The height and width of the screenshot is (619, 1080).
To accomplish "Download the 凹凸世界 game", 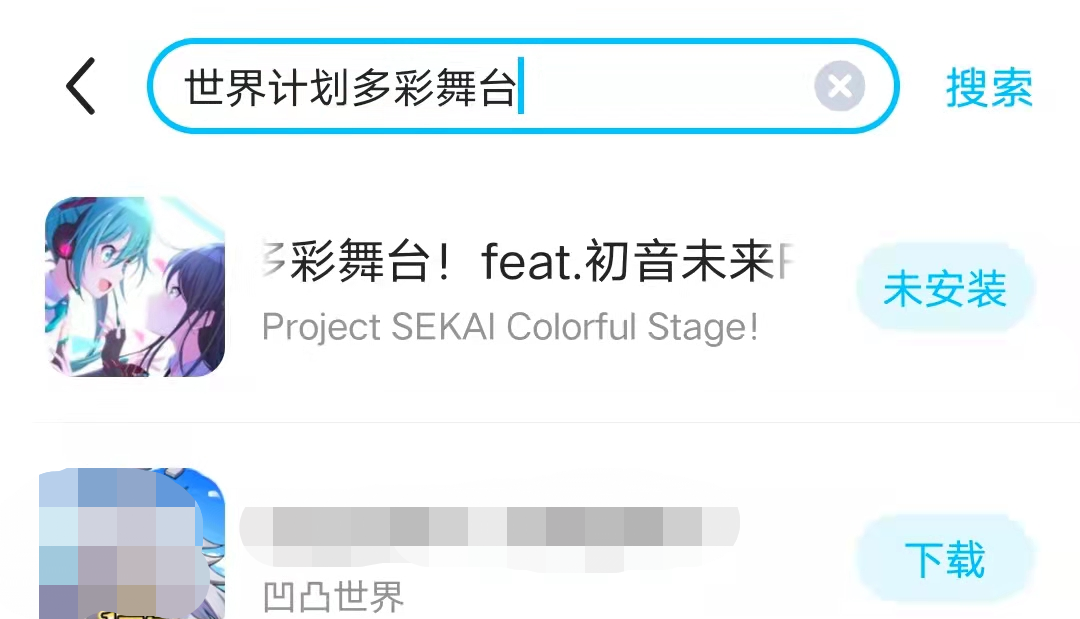I will point(944,559).
